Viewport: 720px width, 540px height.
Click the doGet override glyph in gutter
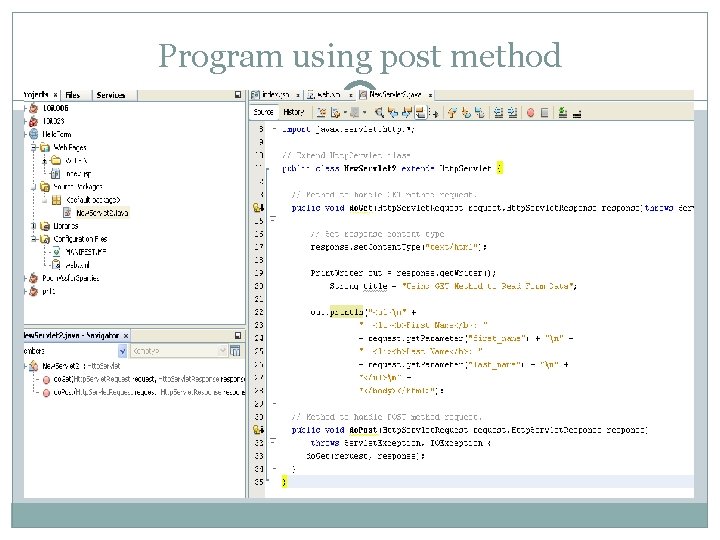[258, 208]
